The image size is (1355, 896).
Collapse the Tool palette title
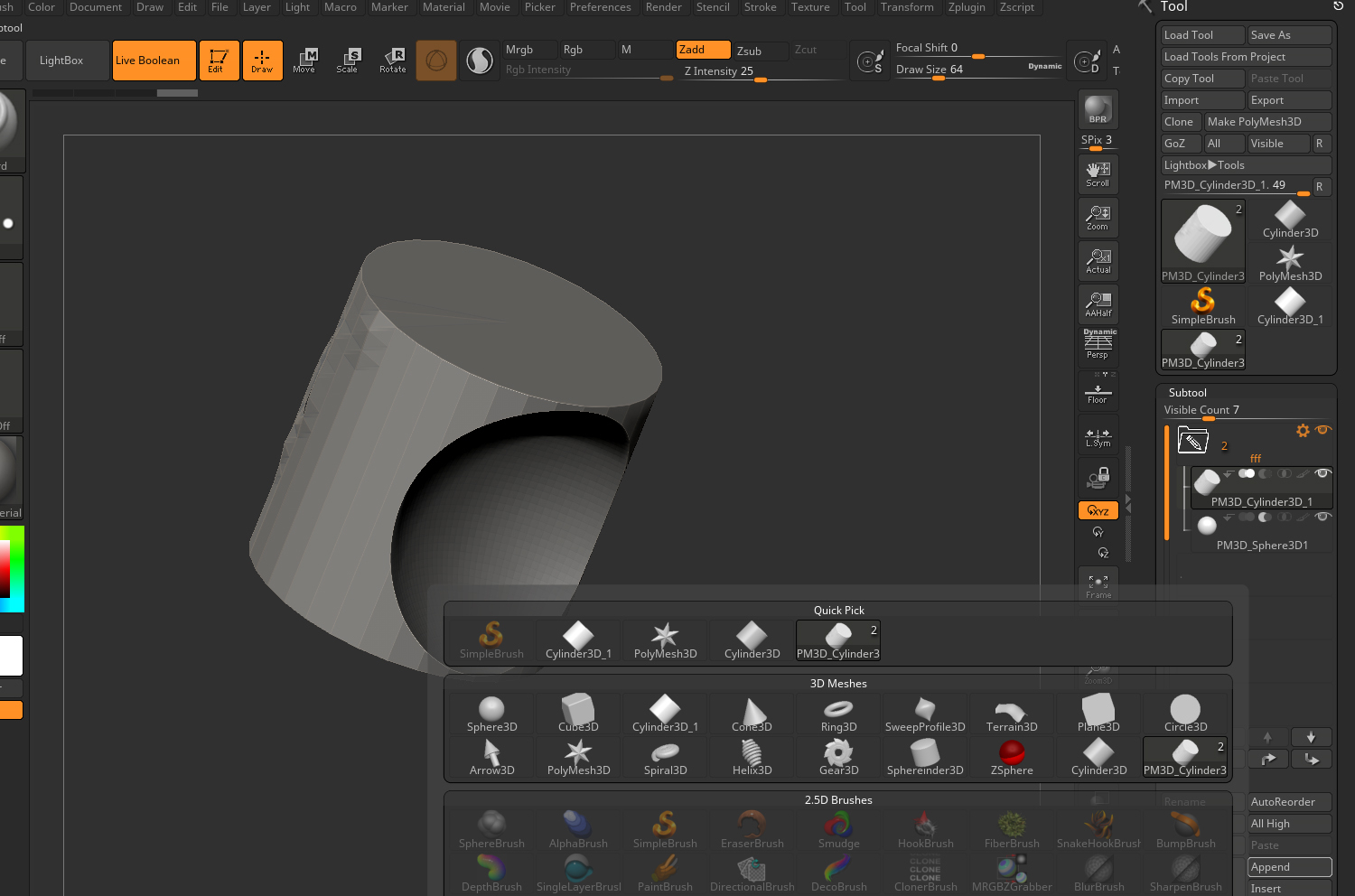pyautogui.click(x=1173, y=7)
